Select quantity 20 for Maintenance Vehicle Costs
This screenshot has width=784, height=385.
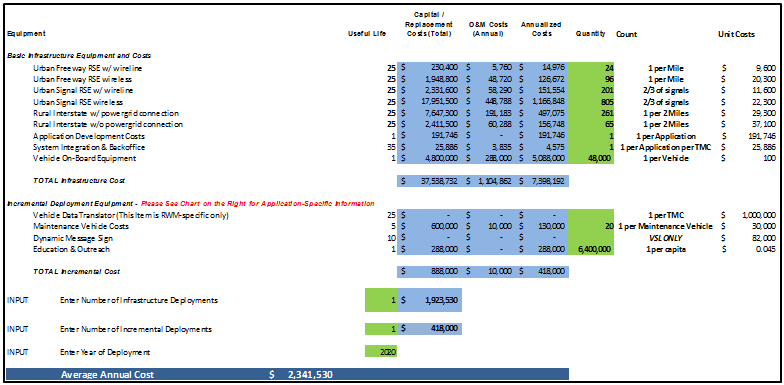[592, 226]
